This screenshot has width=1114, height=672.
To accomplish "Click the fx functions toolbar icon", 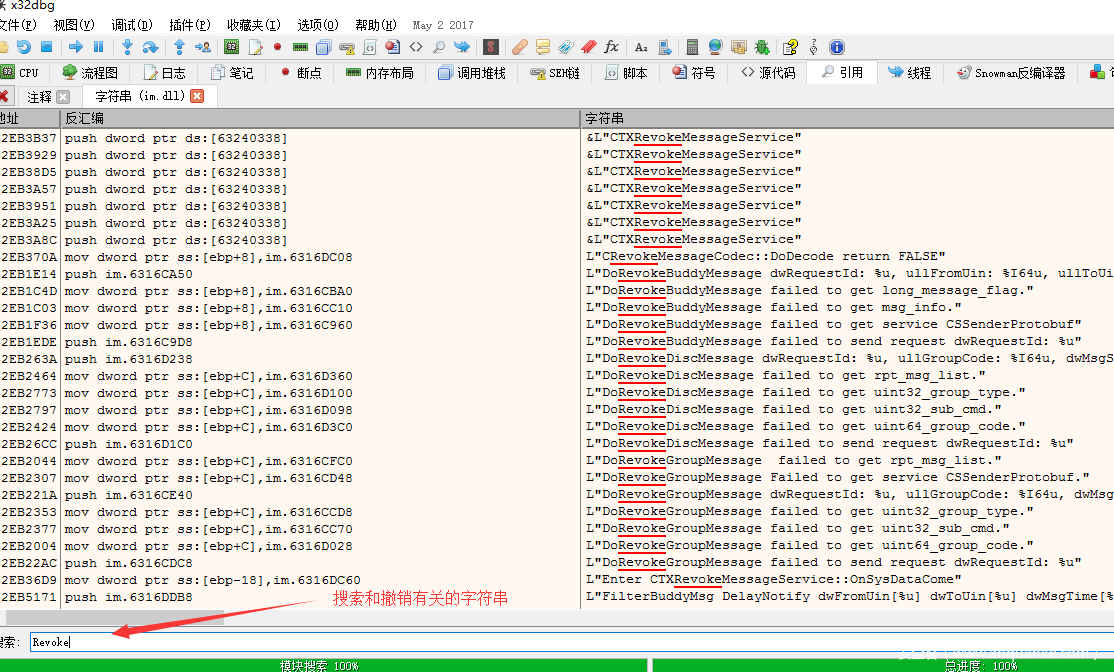I will [x=611, y=47].
